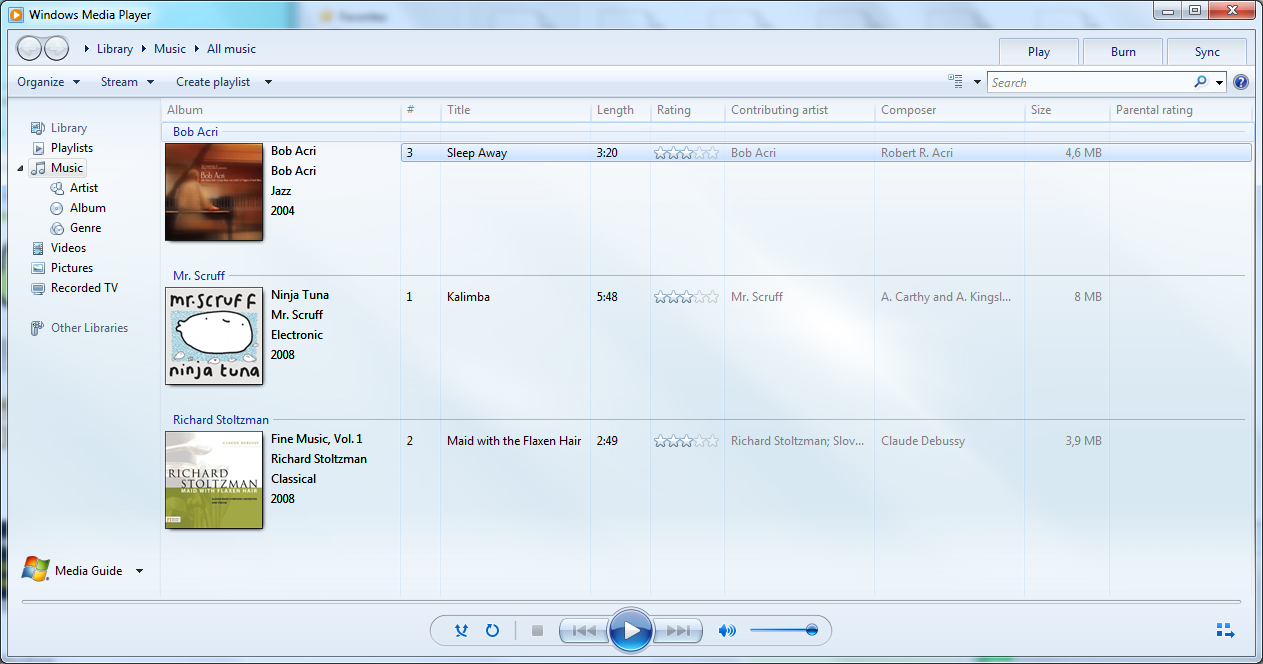The width and height of the screenshot is (1263, 664).
Task: Click the Previous track button
Action: (585, 631)
